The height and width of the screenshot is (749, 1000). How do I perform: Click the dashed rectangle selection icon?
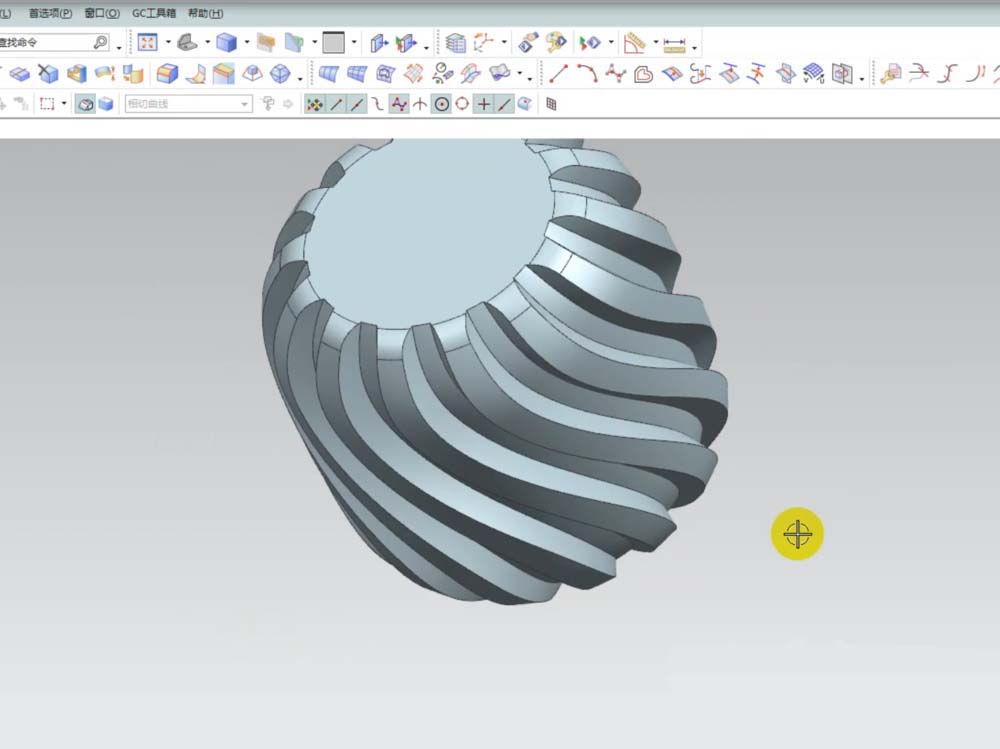(47, 104)
